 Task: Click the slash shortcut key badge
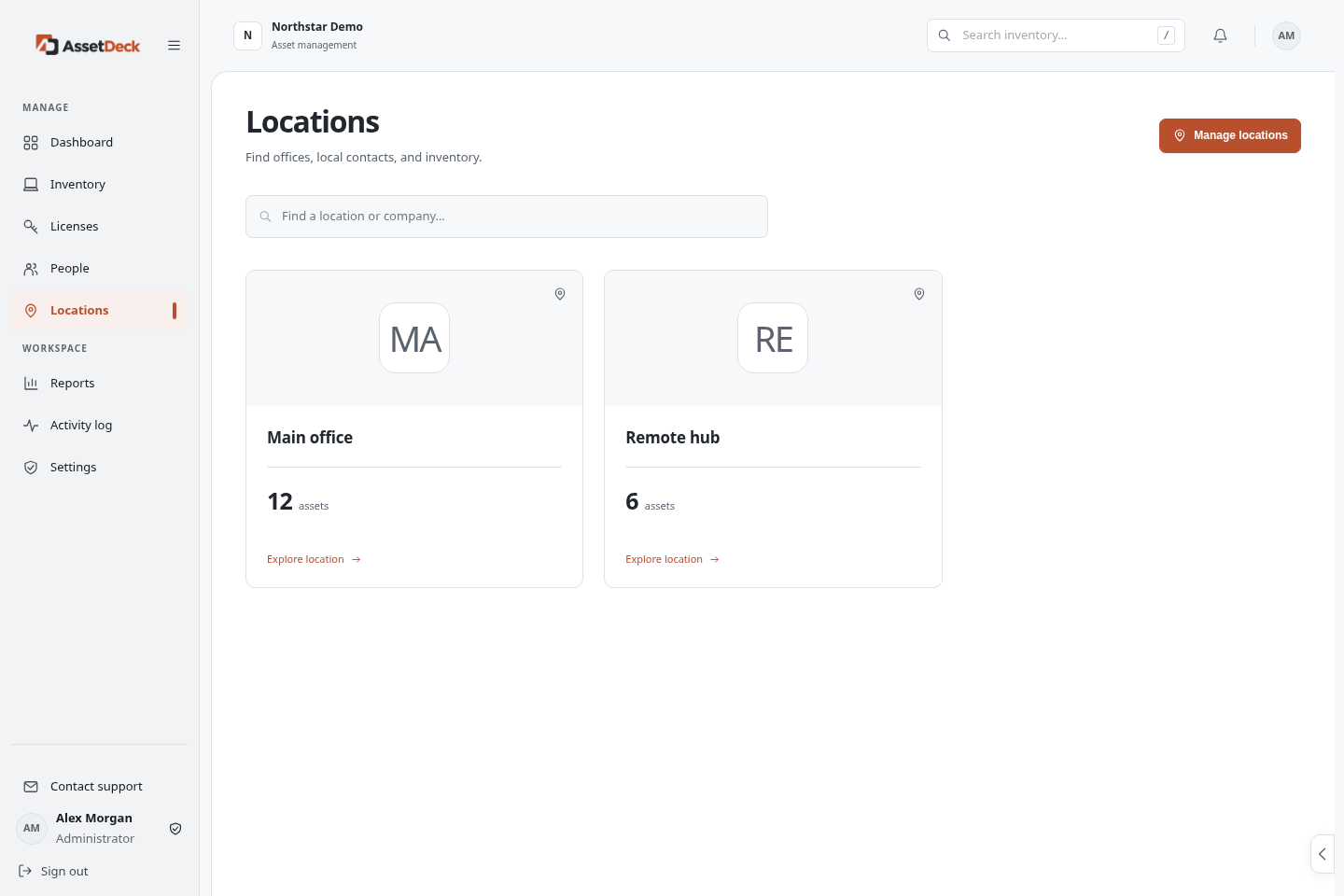click(x=1166, y=35)
